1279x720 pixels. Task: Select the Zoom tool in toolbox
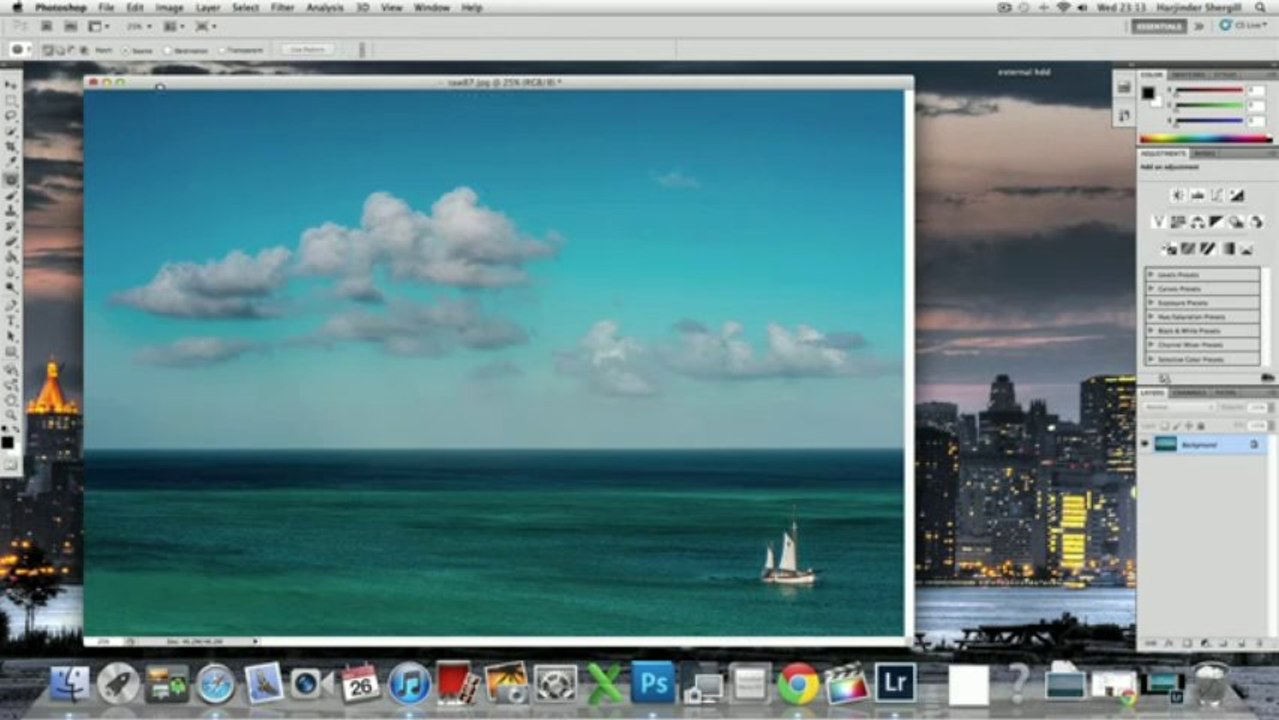11,415
